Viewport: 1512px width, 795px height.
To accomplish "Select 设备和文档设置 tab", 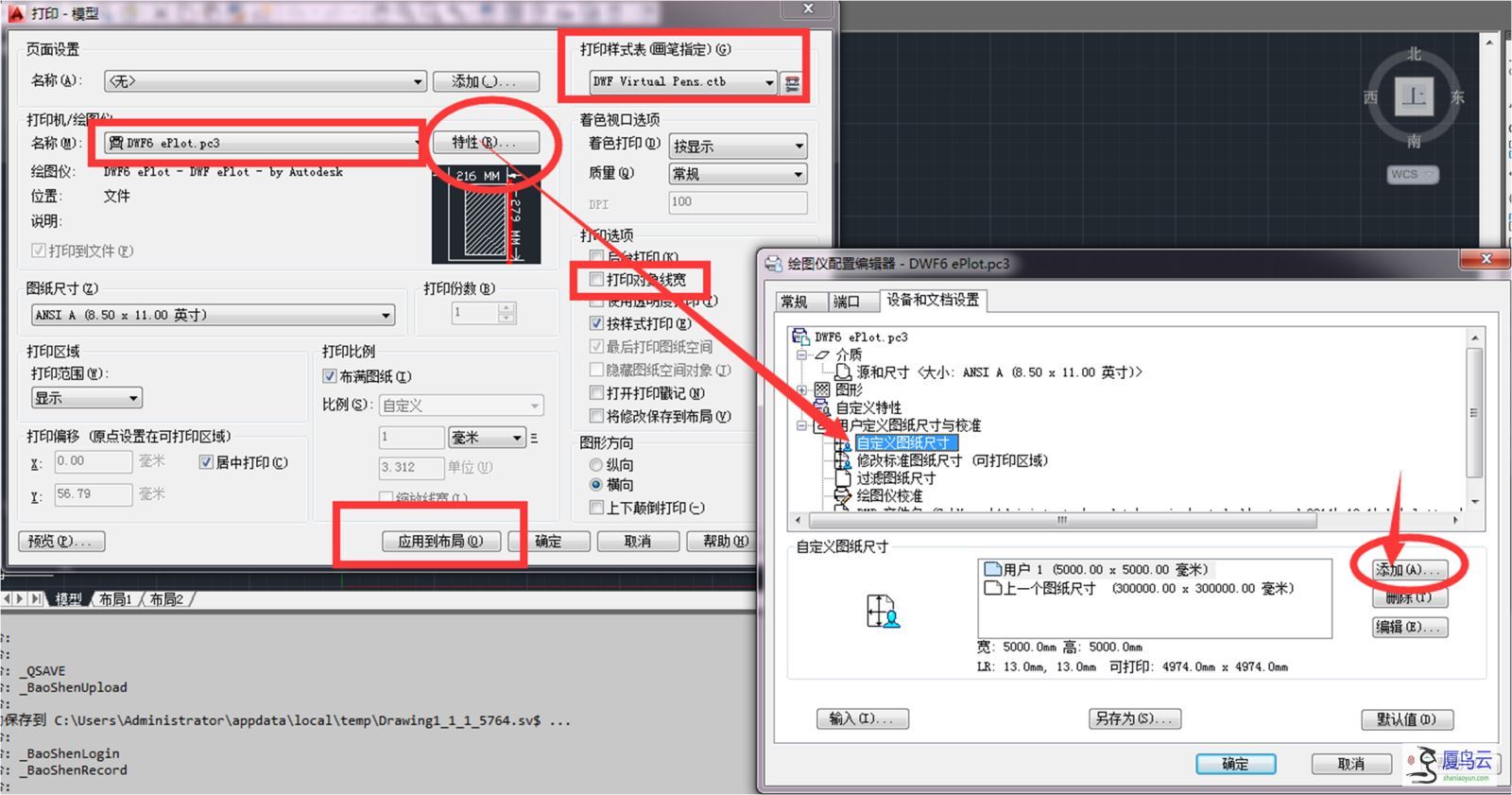I will [933, 300].
